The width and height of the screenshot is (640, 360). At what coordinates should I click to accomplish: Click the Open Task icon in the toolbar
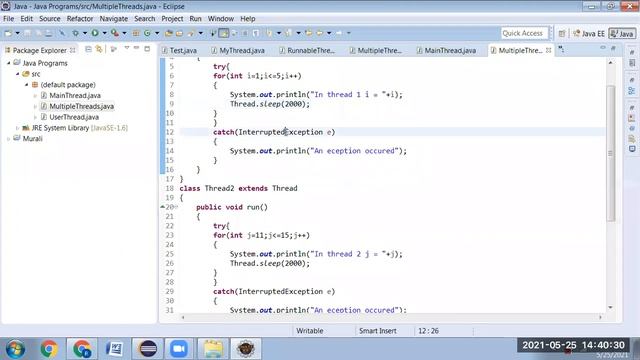coord(179,33)
